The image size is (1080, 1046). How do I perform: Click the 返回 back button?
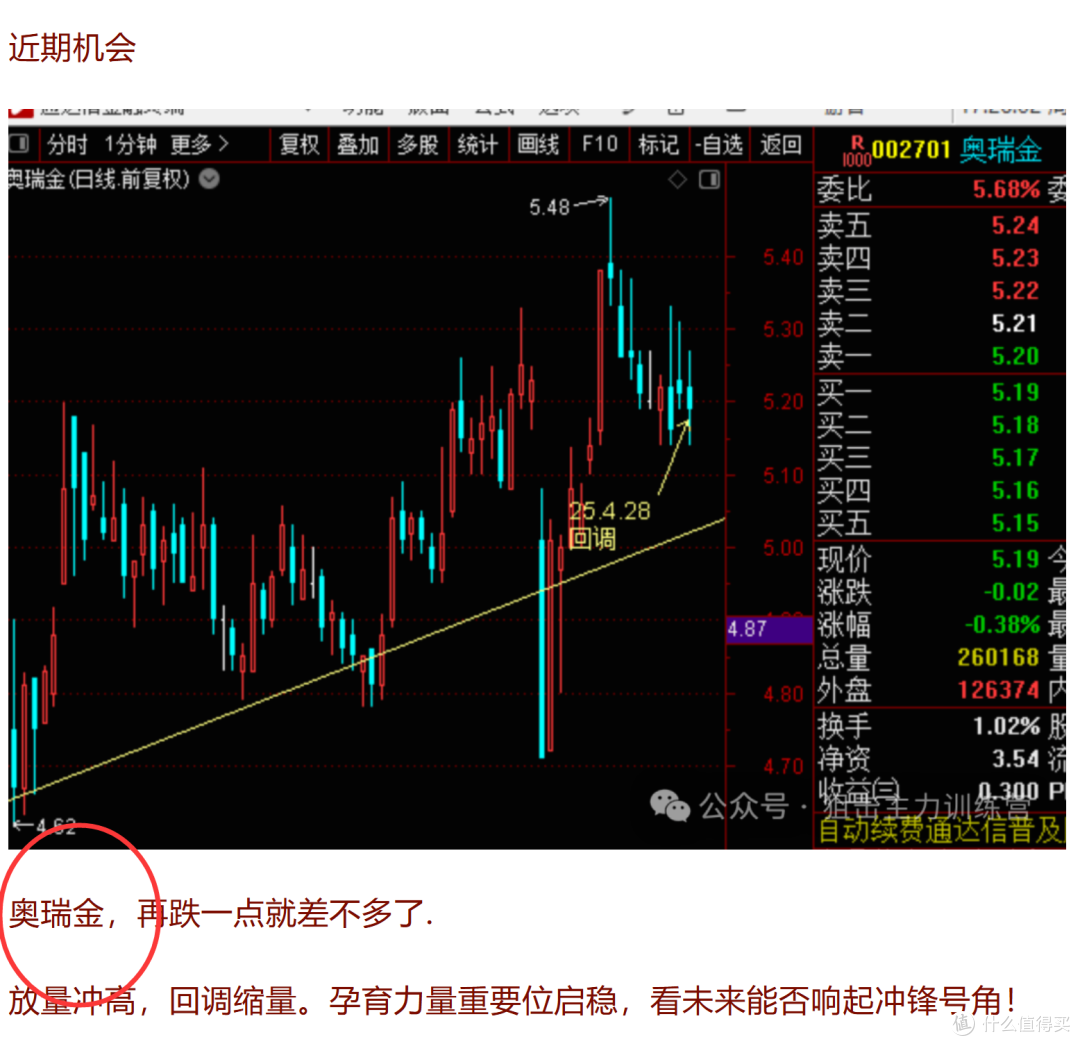pos(781,145)
